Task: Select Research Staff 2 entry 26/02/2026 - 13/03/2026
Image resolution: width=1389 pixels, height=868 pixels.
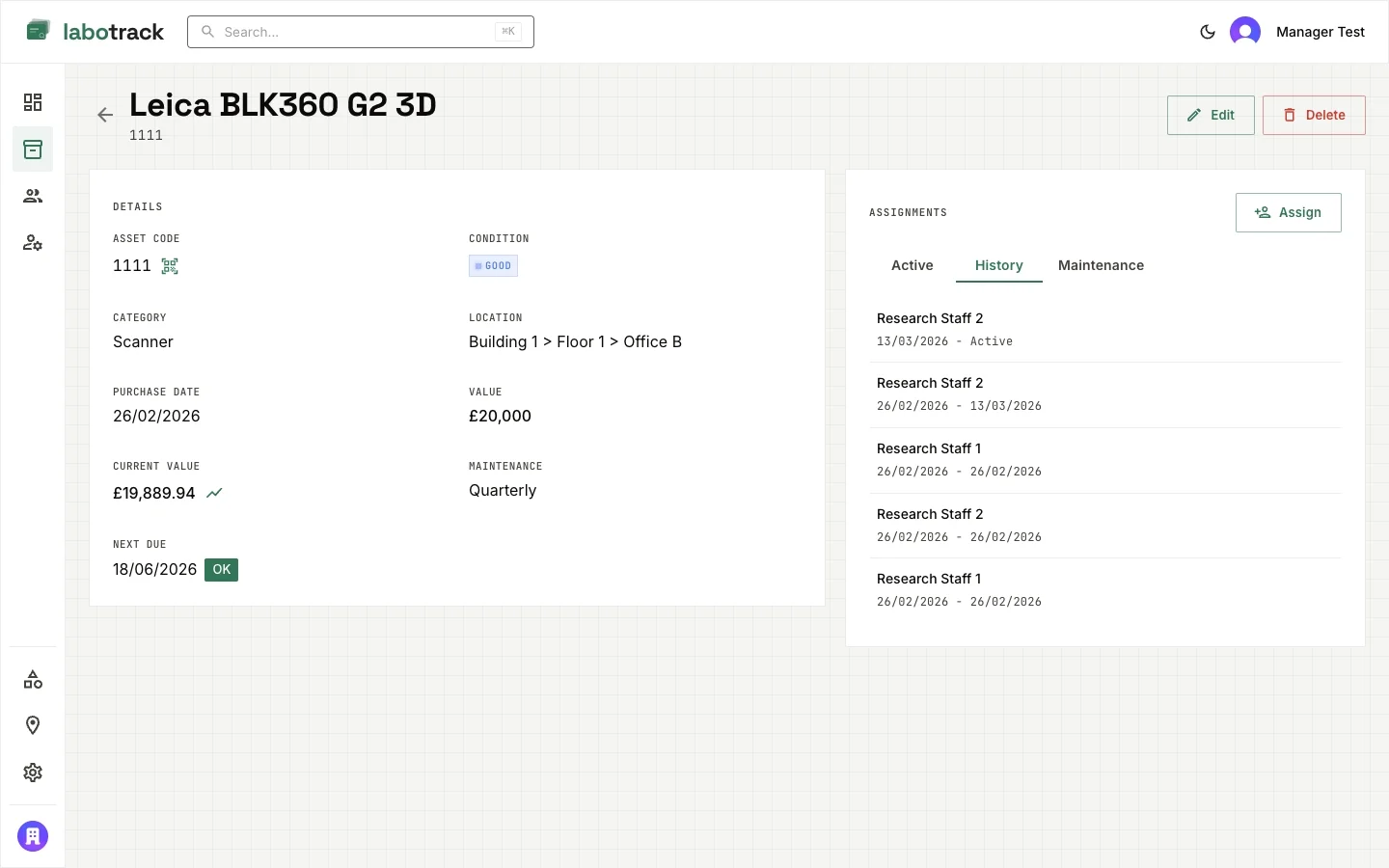Action: [1105, 394]
